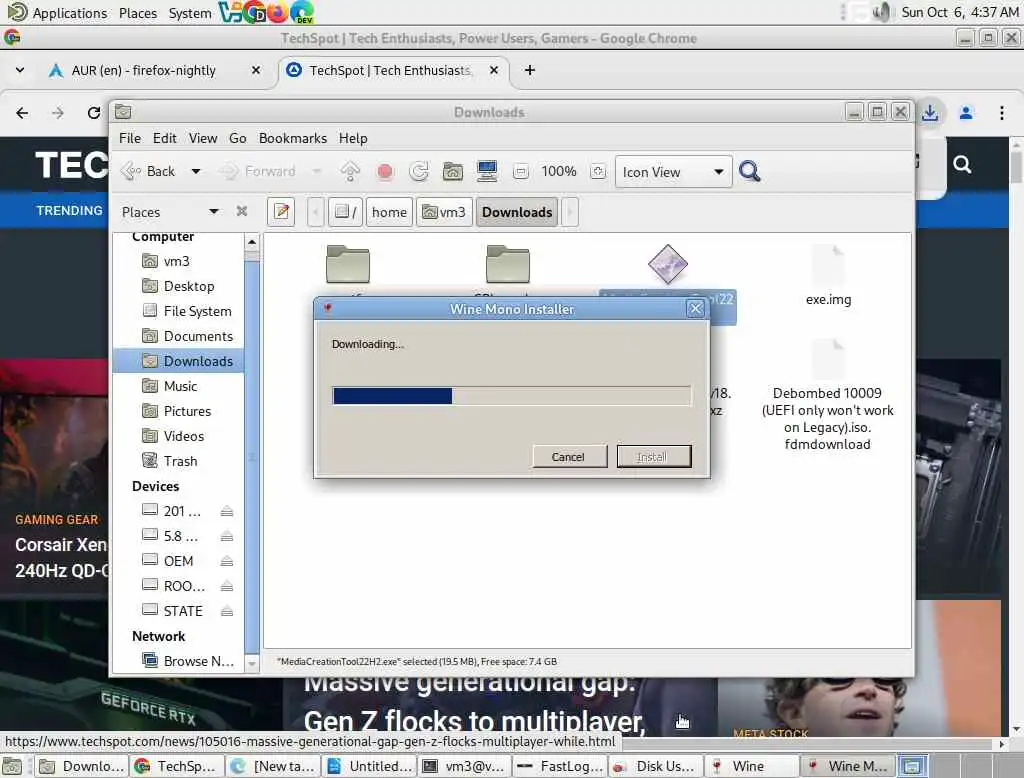Click Chrome back arrow
The image size is (1024, 778).
[x=22, y=113]
